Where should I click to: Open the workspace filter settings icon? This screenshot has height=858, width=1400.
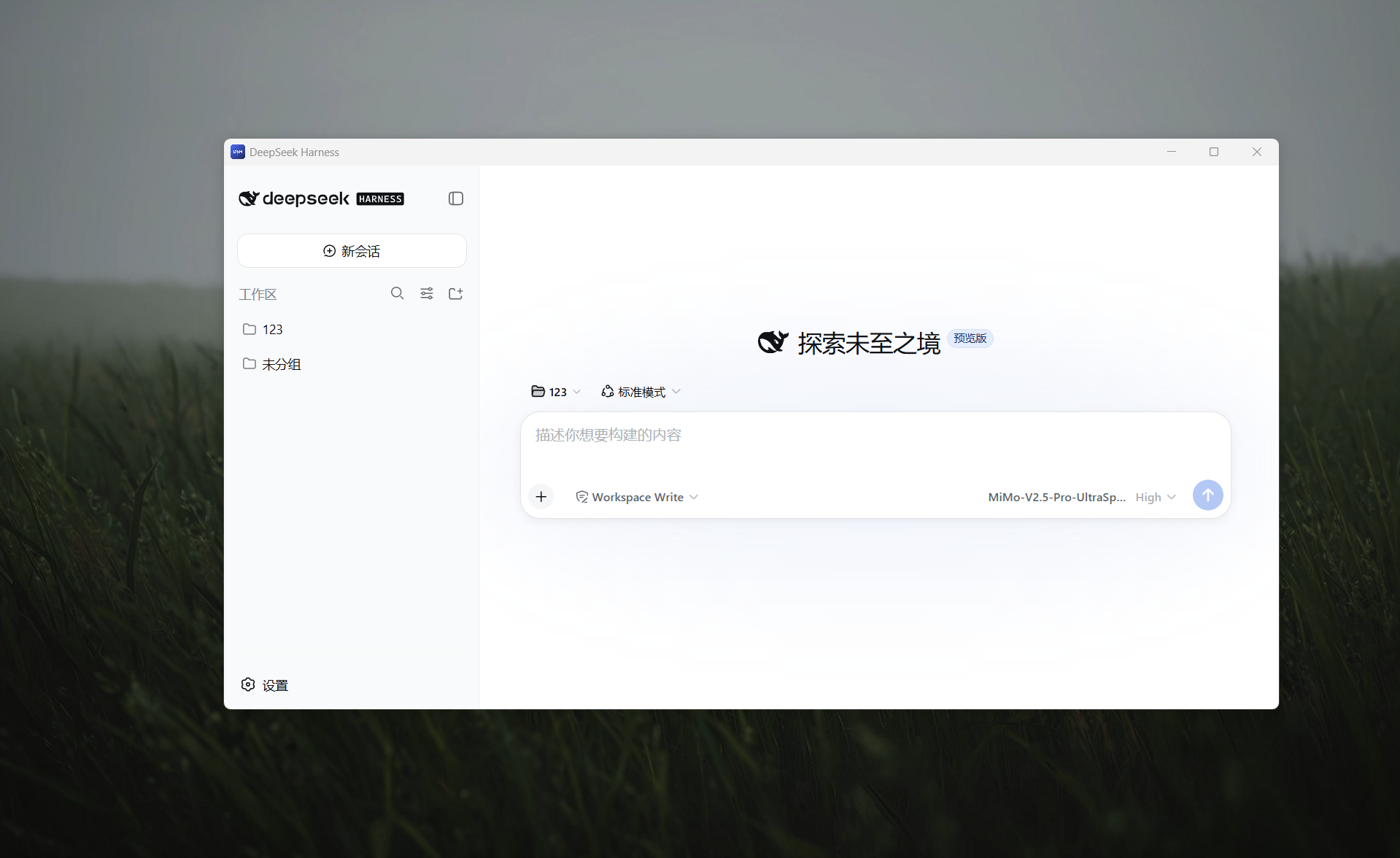pos(427,293)
